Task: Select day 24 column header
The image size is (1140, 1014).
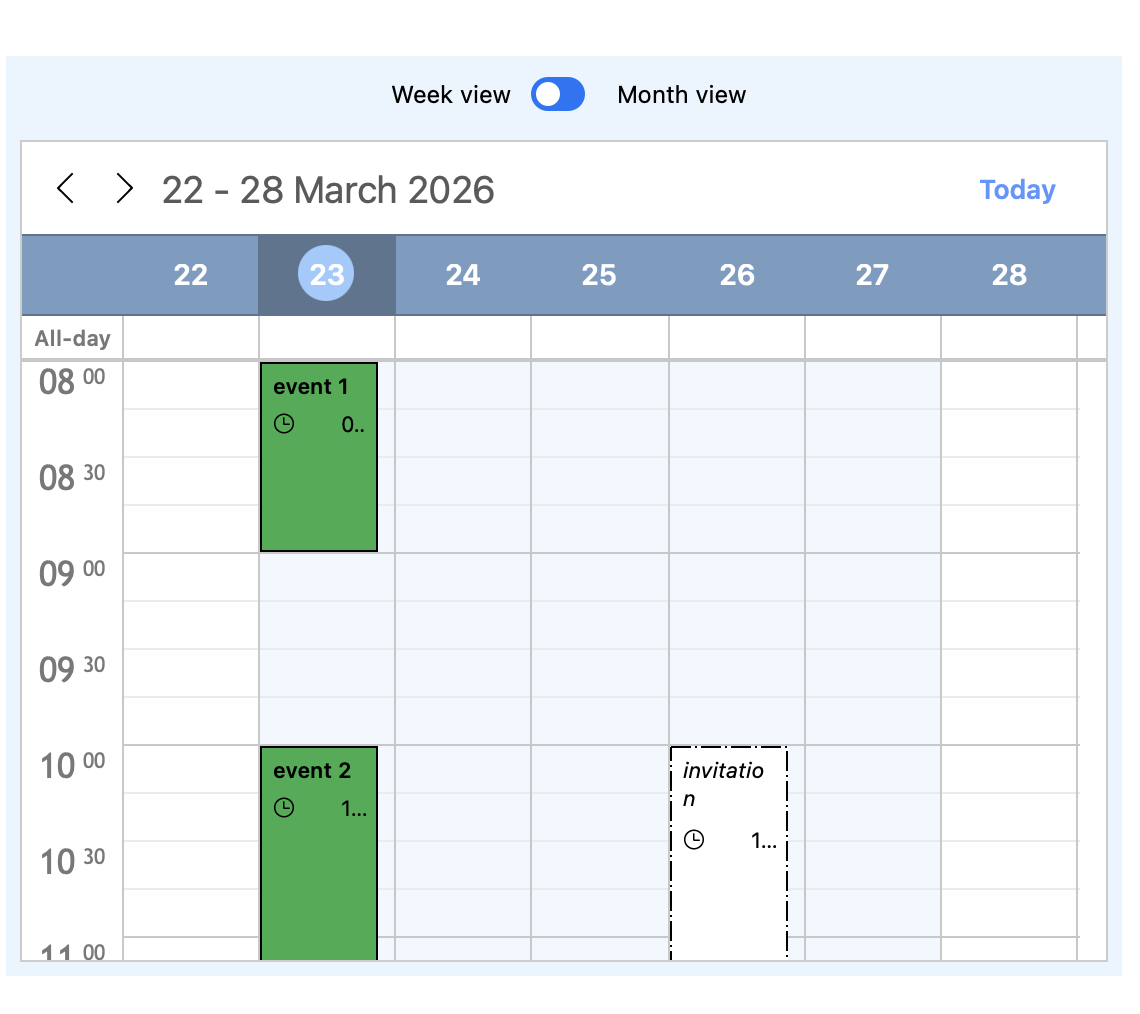Action: pyautogui.click(x=463, y=275)
